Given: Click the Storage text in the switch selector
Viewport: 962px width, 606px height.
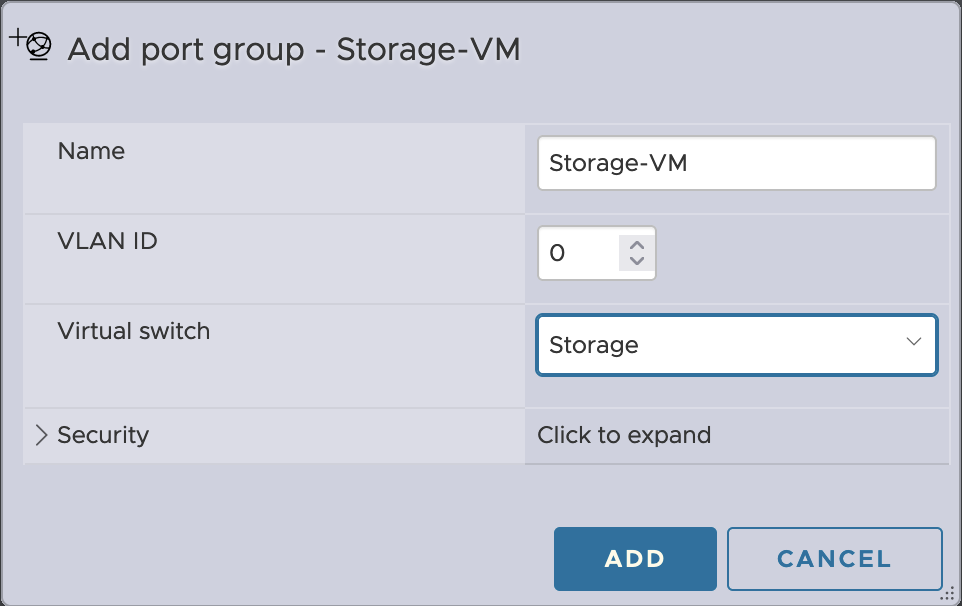Looking at the screenshot, I should [594, 345].
